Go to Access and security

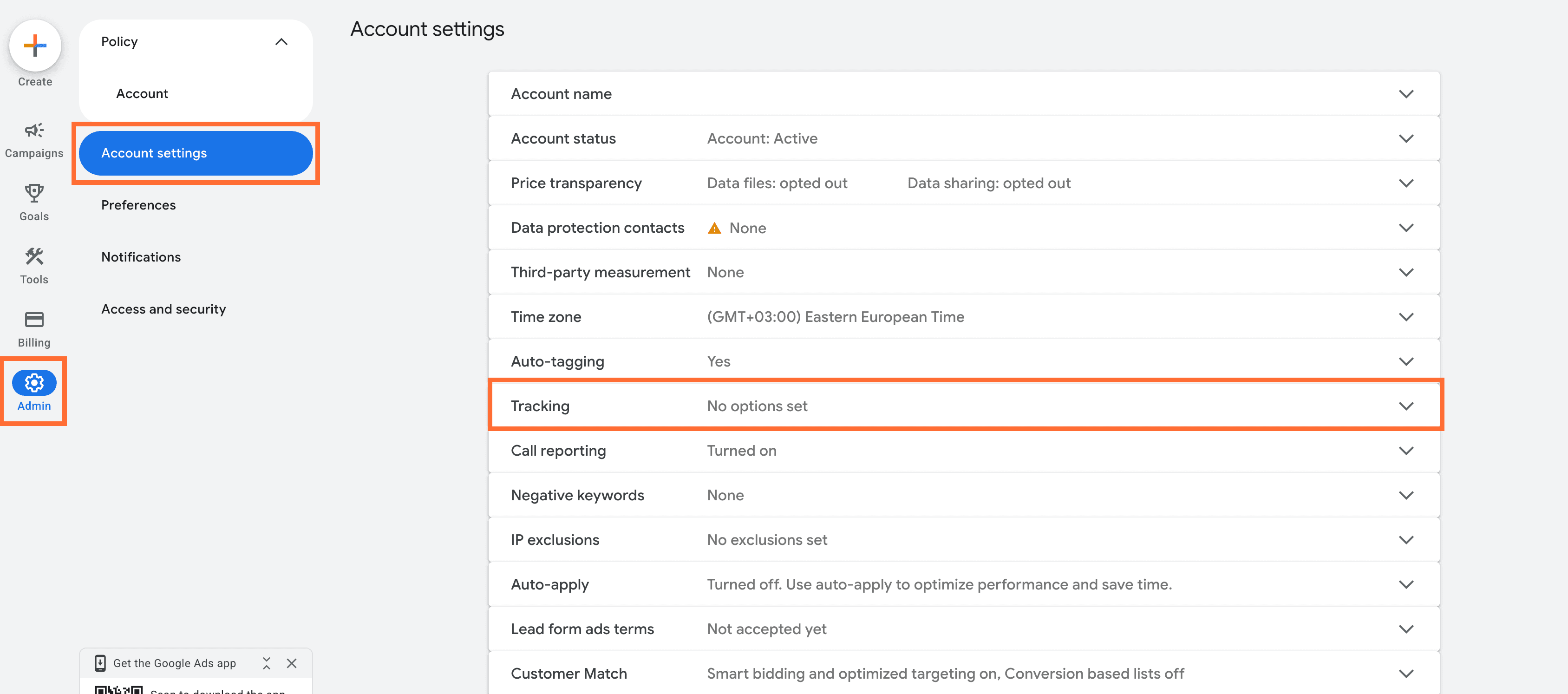pyautogui.click(x=163, y=309)
